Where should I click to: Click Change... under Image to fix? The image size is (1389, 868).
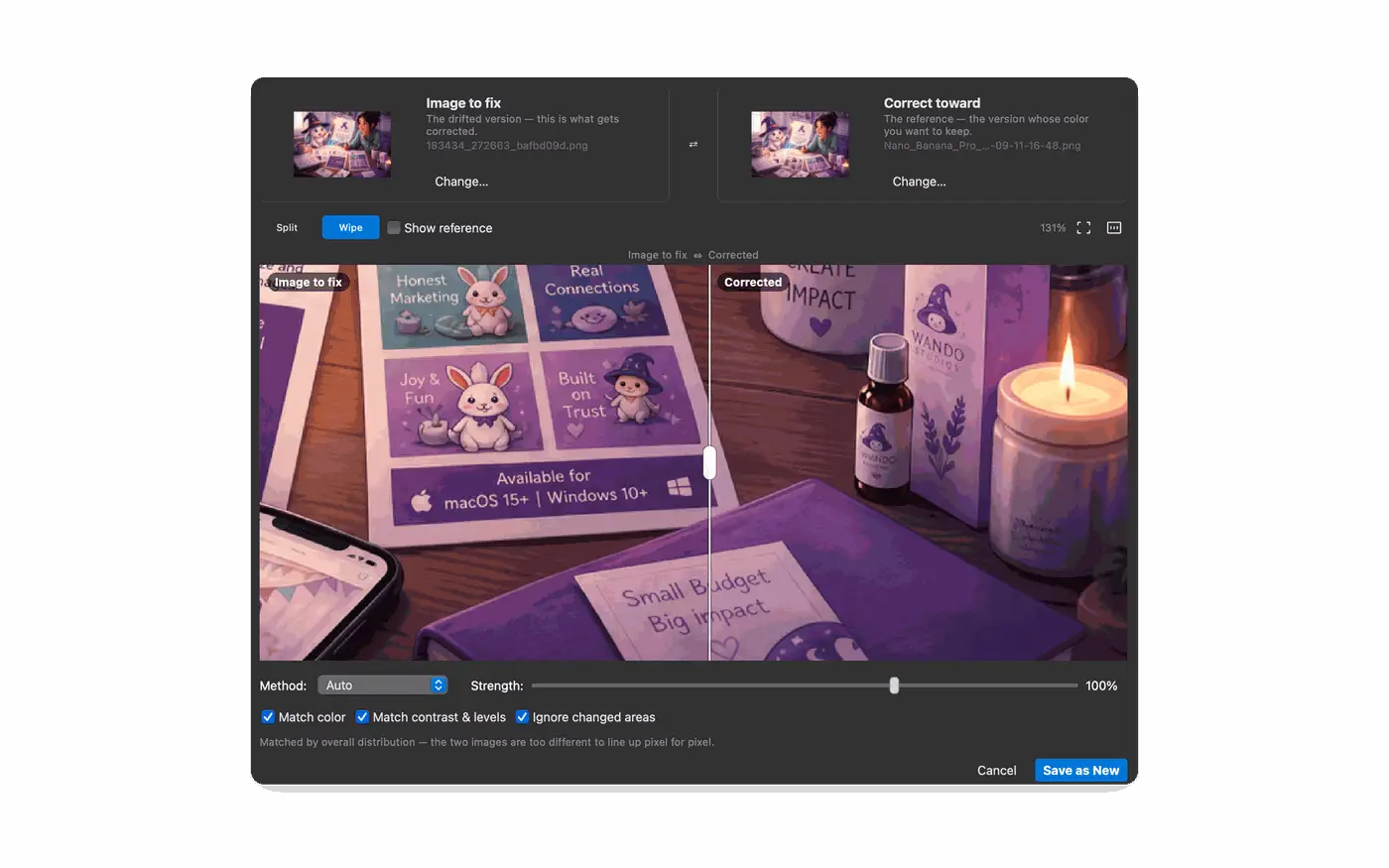coord(461,182)
